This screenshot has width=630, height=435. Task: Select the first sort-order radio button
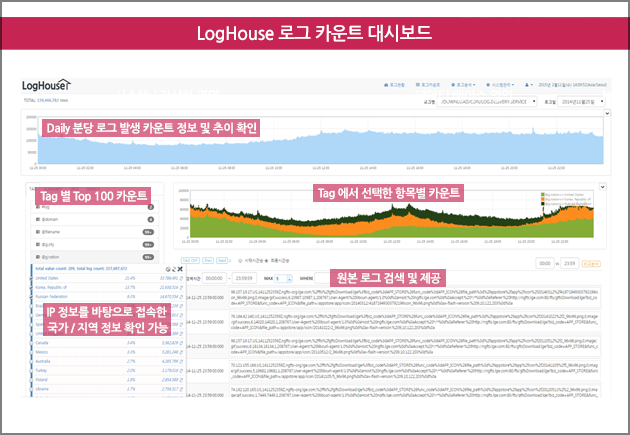(x=240, y=261)
